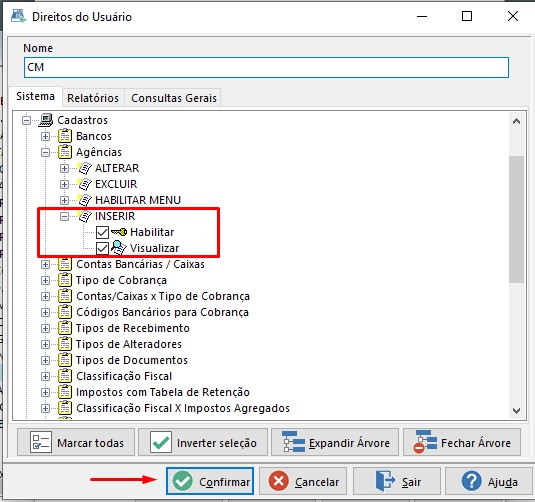Switch to the Sistema tab
Viewport: 535px width, 502px height.
(35, 97)
